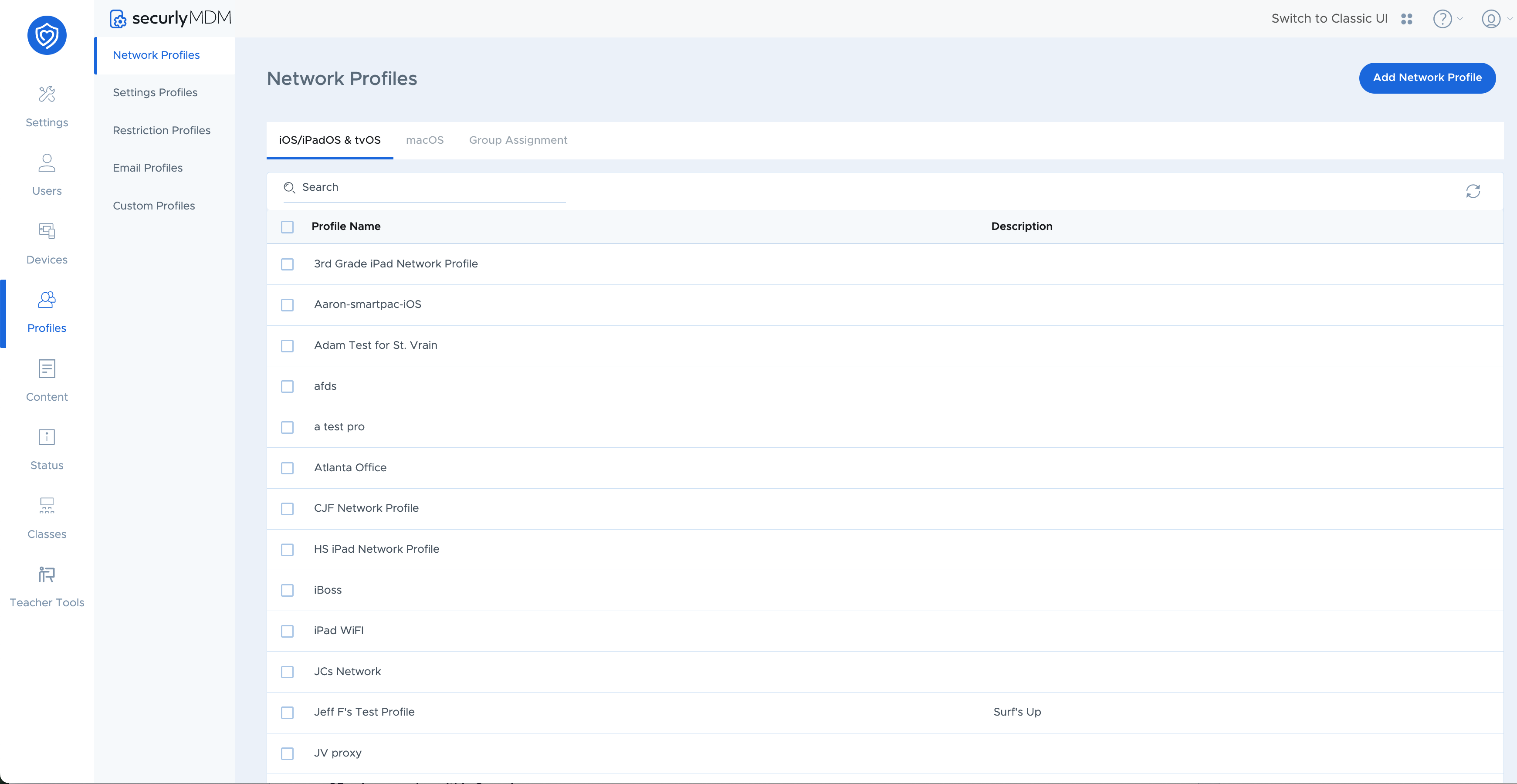Click the Add Network Profile button
The height and width of the screenshot is (784, 1517).
pyautogui.click(x=1427, y=78)
